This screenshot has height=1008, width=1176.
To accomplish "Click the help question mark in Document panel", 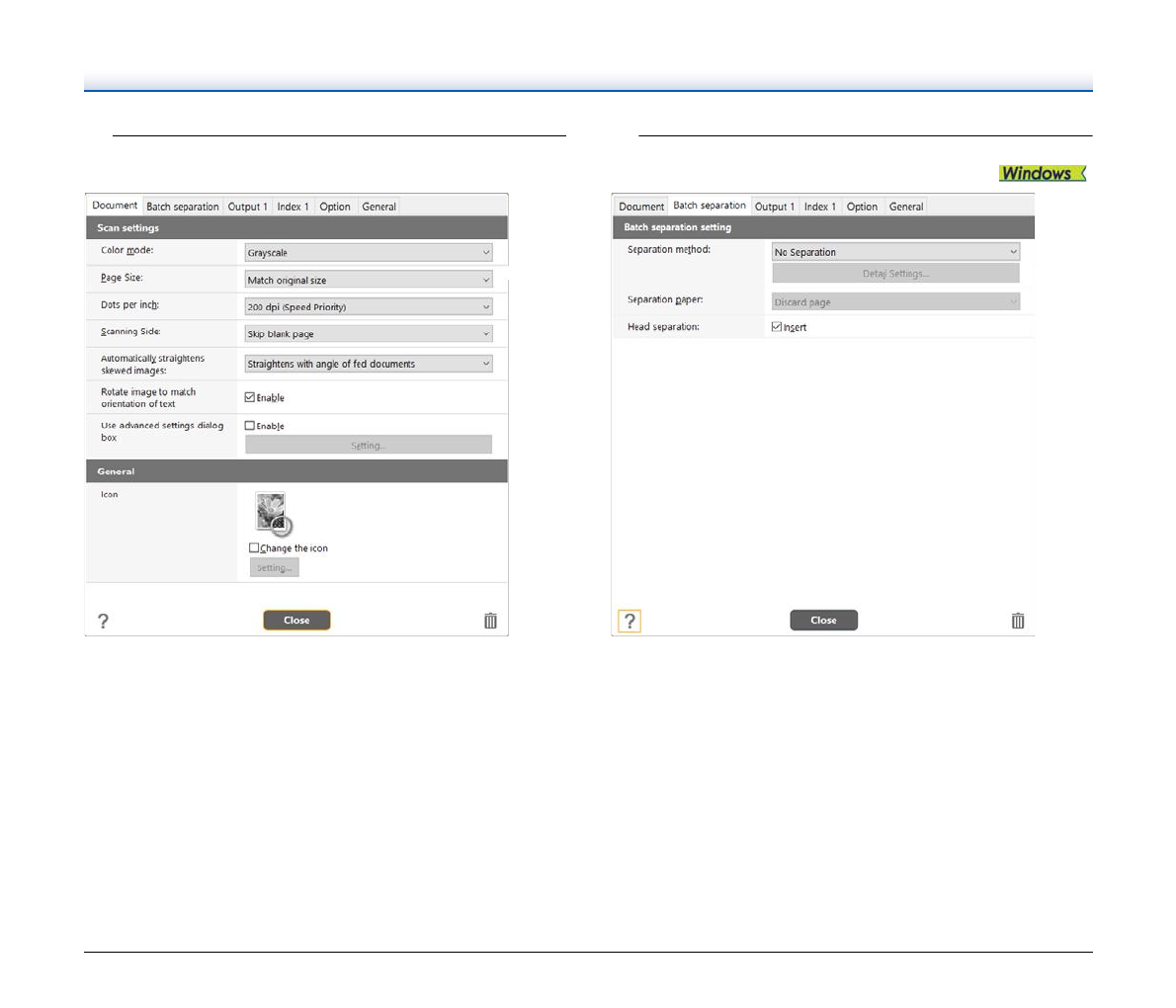I will point(103,621).
